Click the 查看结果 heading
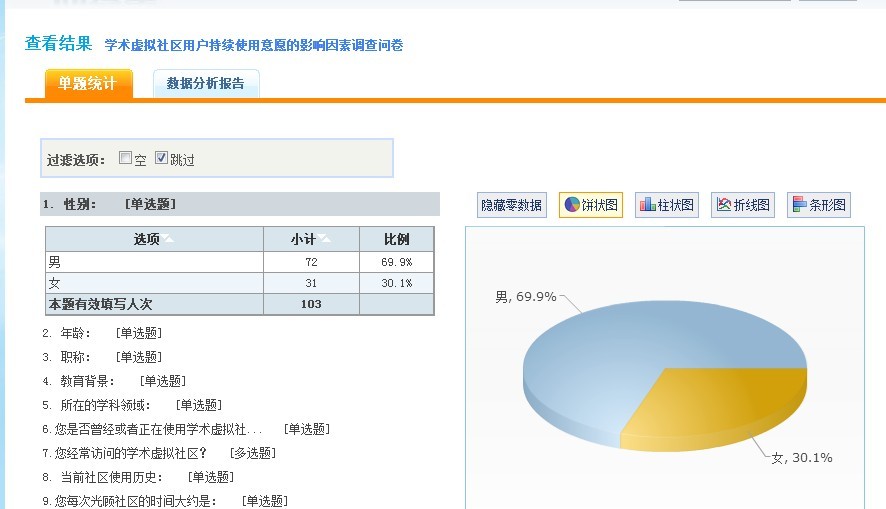 click(x=58, y=43)
